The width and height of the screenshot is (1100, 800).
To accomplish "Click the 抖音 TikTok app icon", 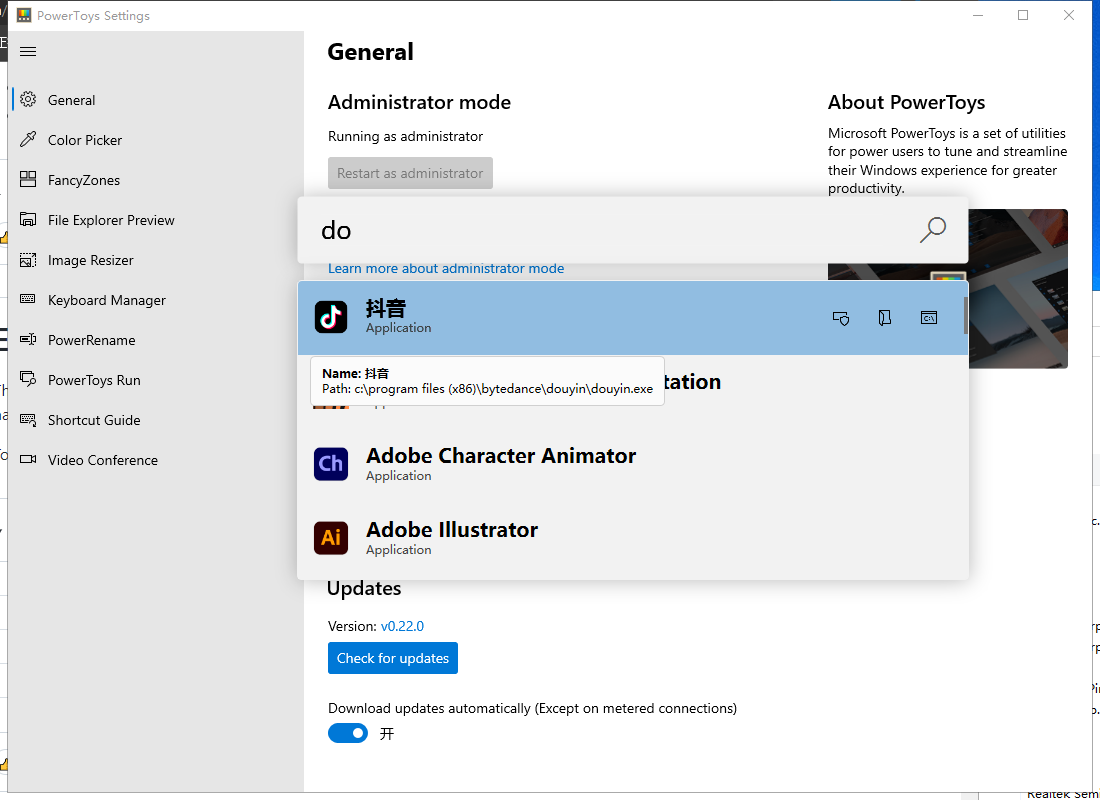I will [331, 317].
